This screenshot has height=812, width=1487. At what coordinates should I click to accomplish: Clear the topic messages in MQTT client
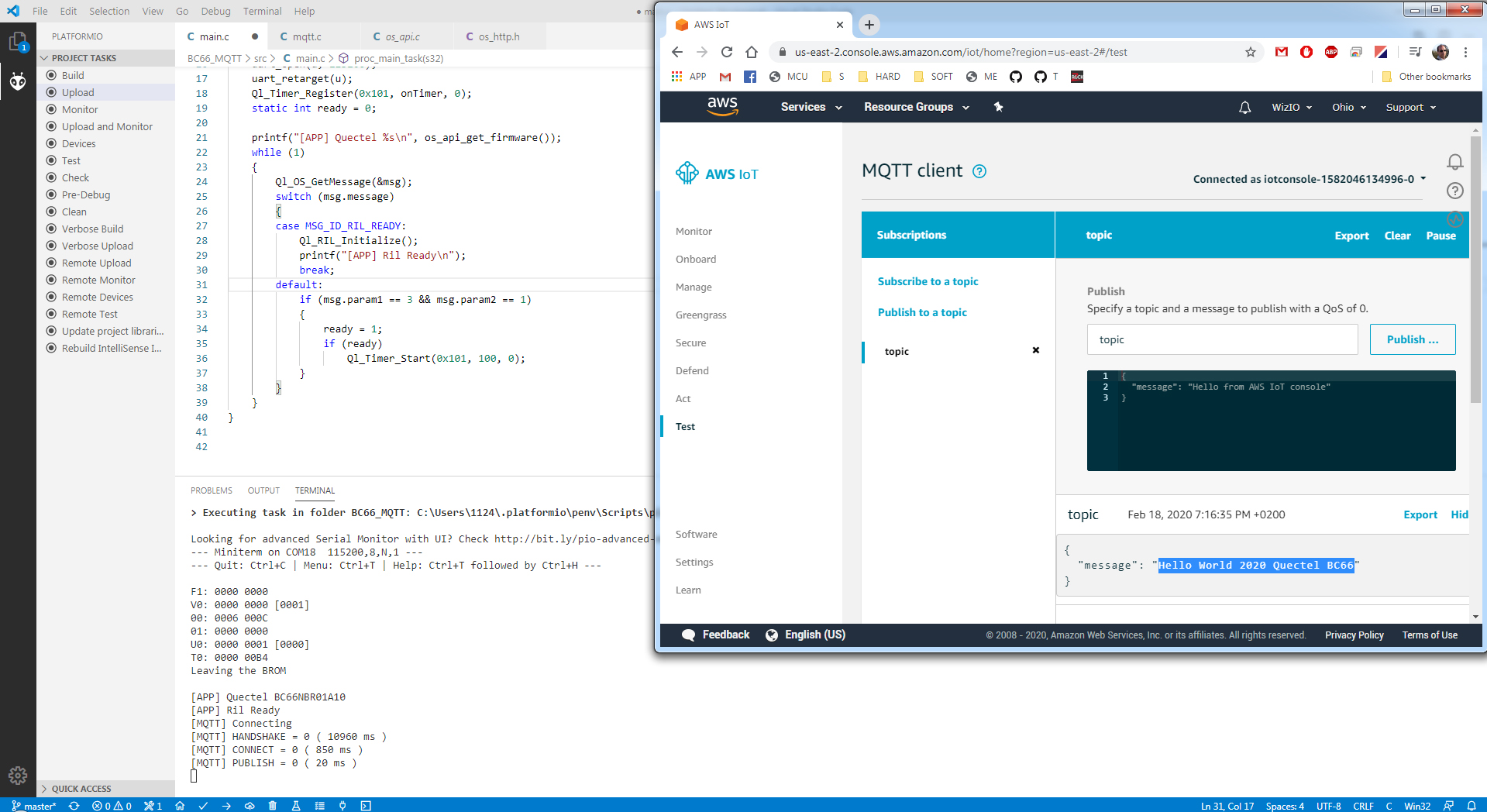tap(1398, 236)
